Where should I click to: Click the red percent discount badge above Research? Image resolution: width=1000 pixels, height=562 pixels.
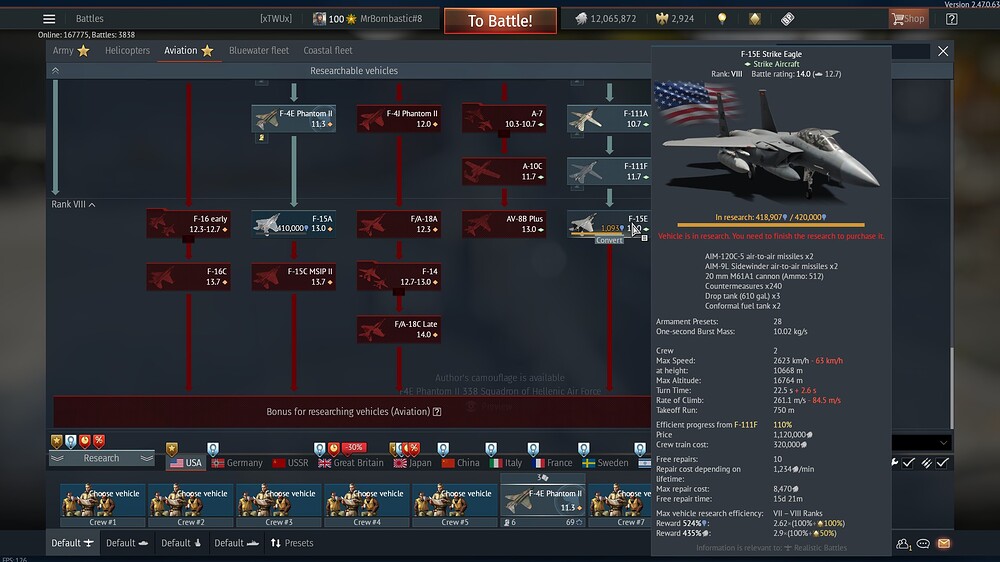point(99,441)
